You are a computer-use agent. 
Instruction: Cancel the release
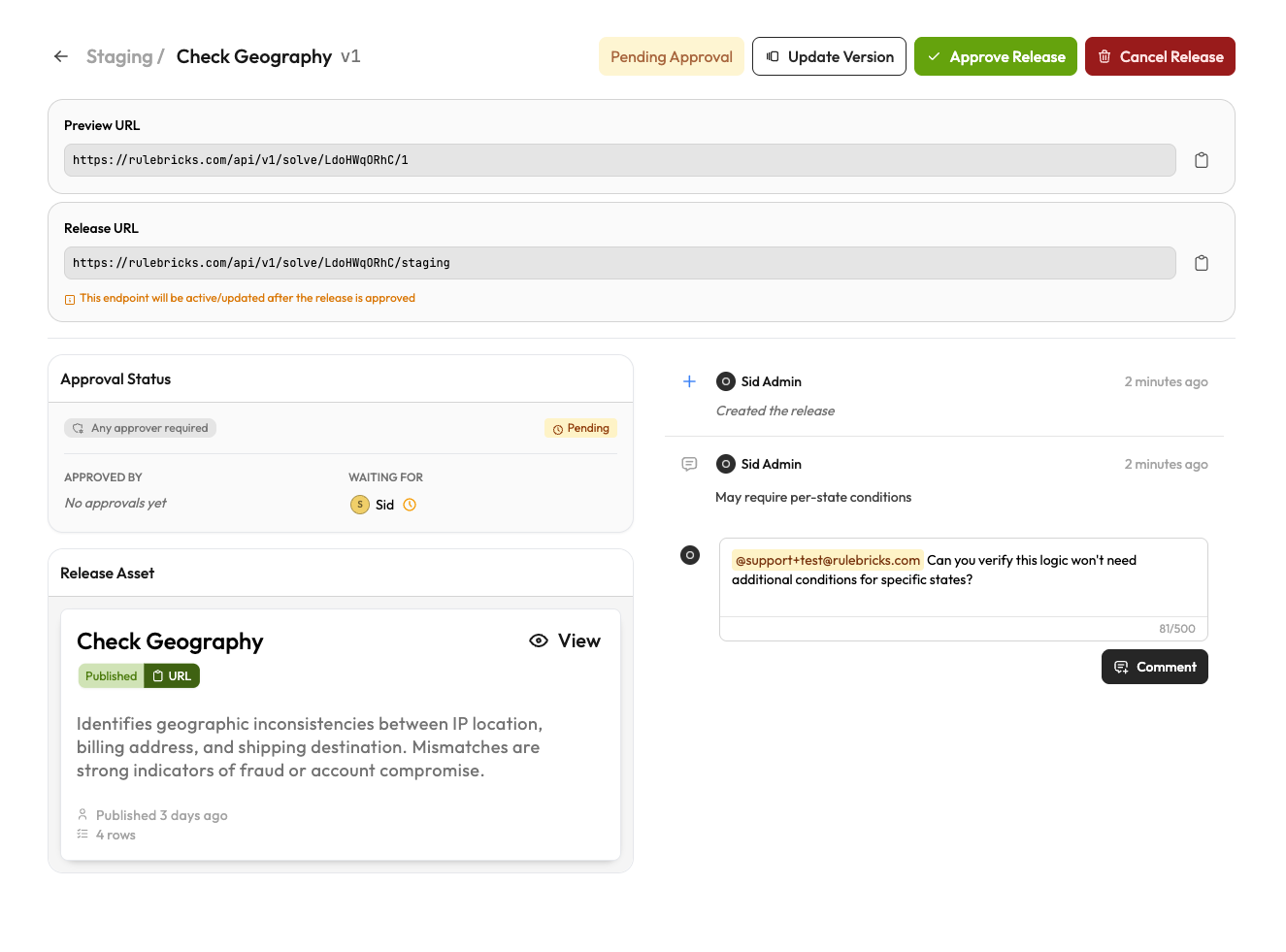point(1160,56)
